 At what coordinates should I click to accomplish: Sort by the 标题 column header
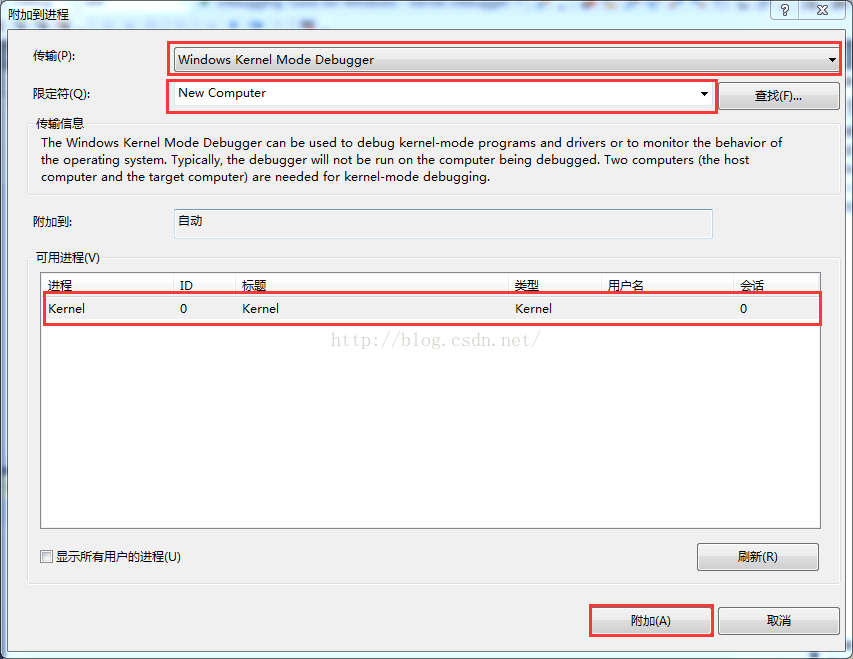pos(373,285)
